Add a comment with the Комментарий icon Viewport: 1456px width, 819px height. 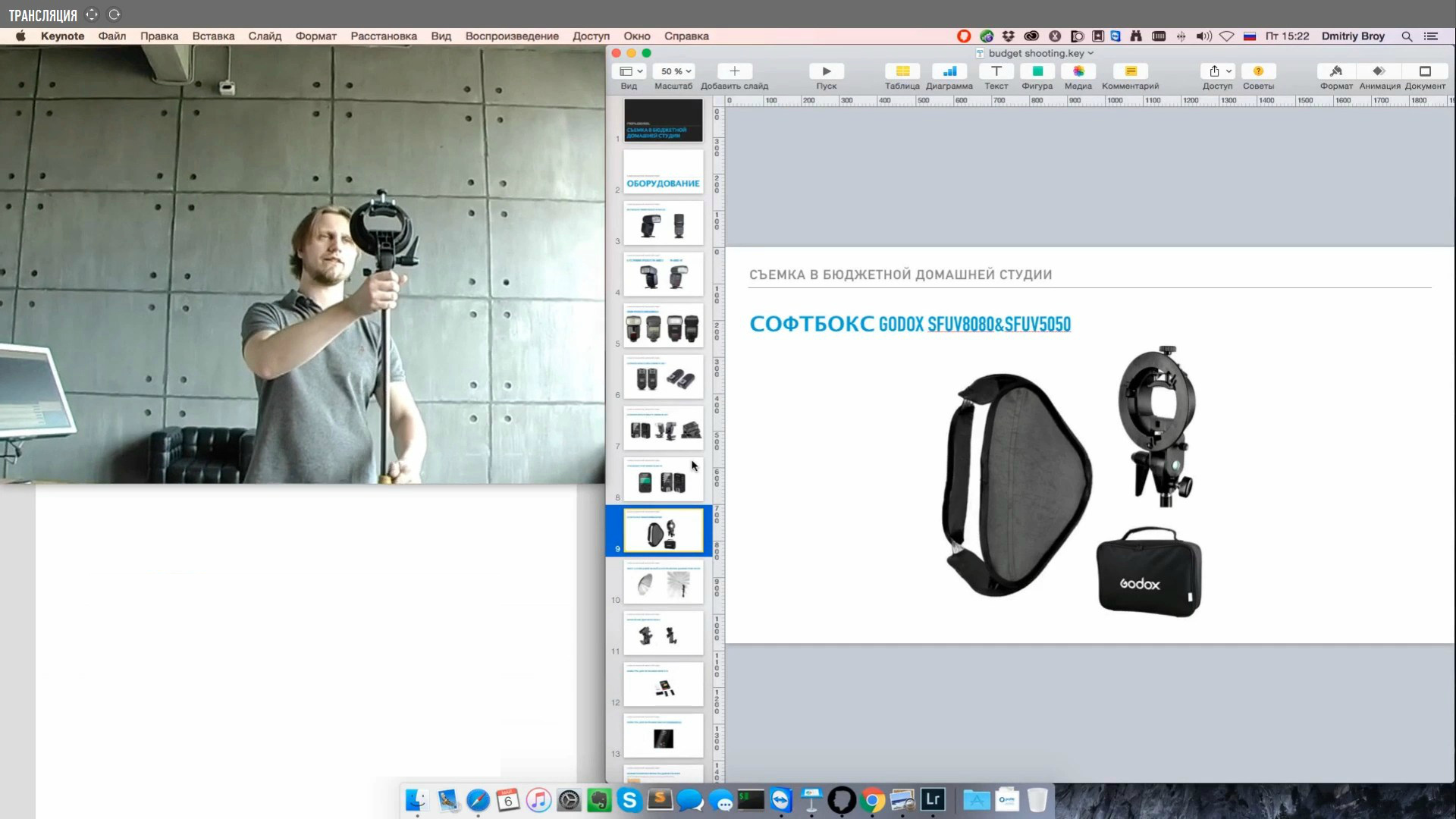pyautogui.click(x=1130, y=71)
